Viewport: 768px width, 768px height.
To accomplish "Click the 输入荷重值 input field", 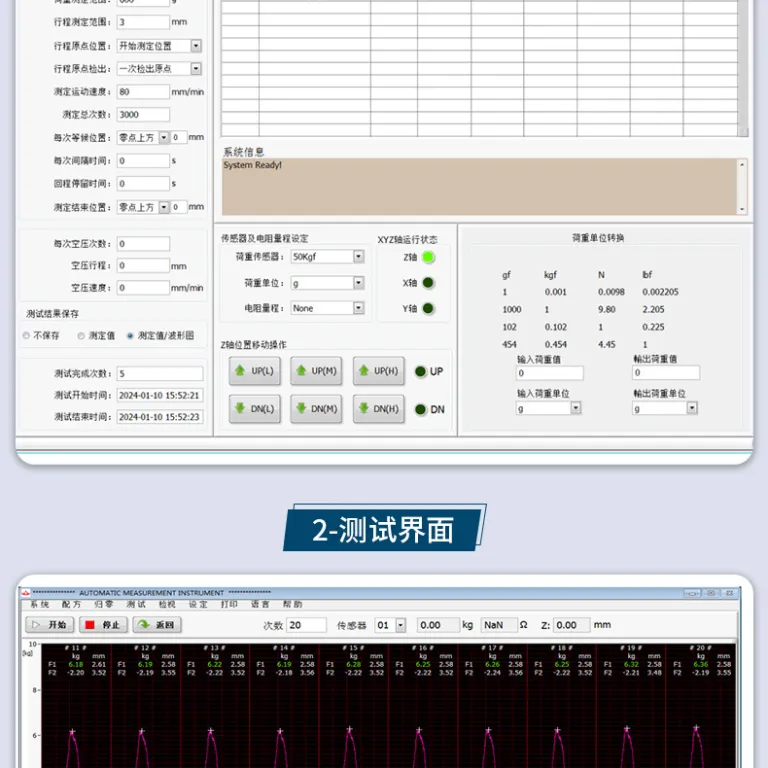I will (x=550, y=373).
